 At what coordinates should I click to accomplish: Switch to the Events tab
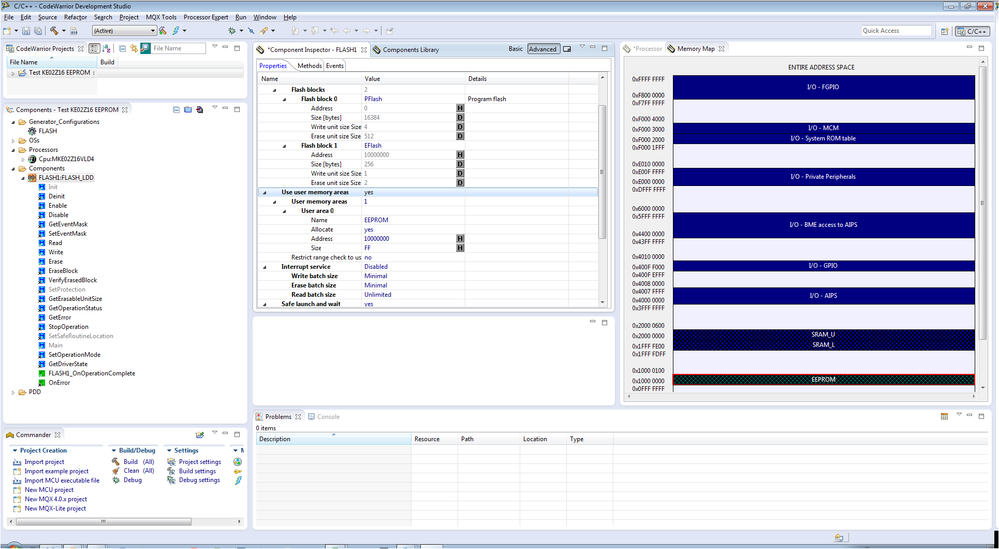coord(334,66)
